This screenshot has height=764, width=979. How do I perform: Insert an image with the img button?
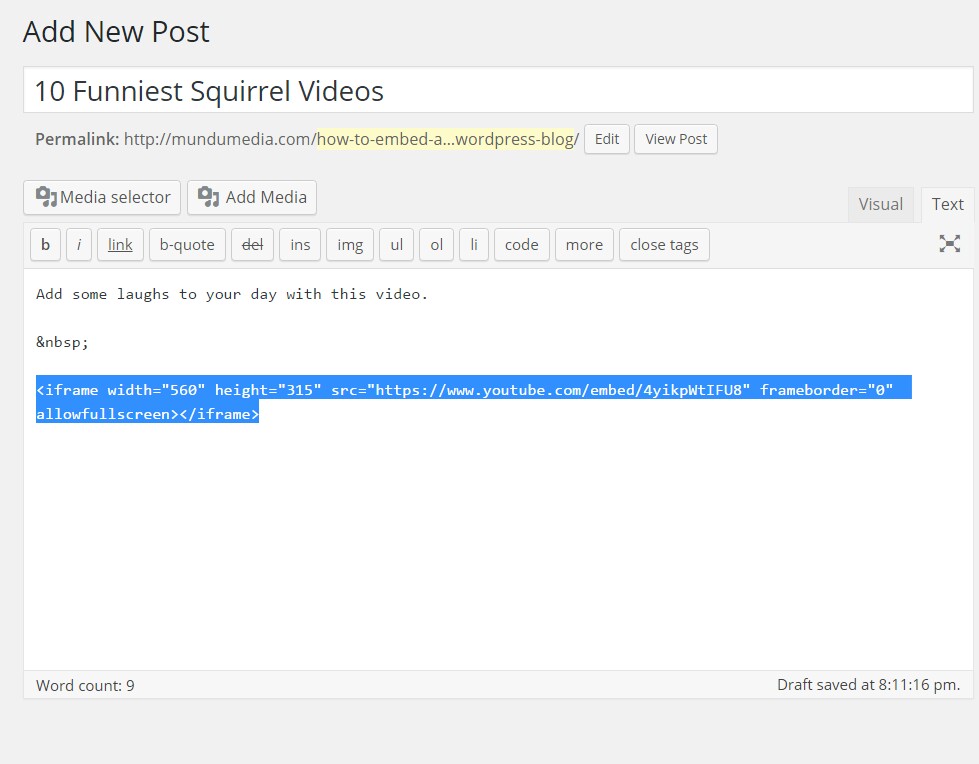[350, 245]
